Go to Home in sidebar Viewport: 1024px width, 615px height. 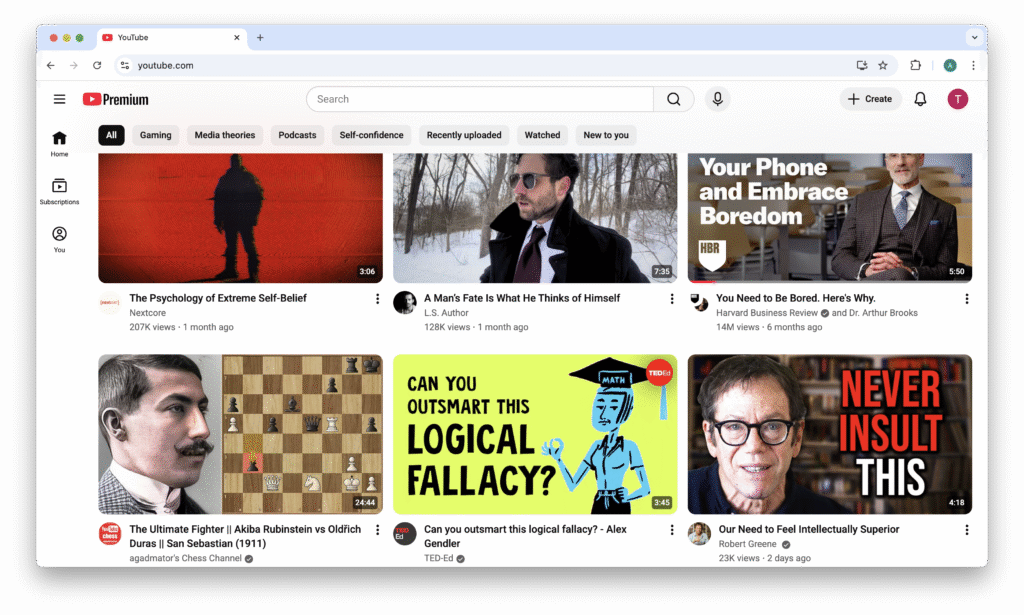tap(59, 143)
